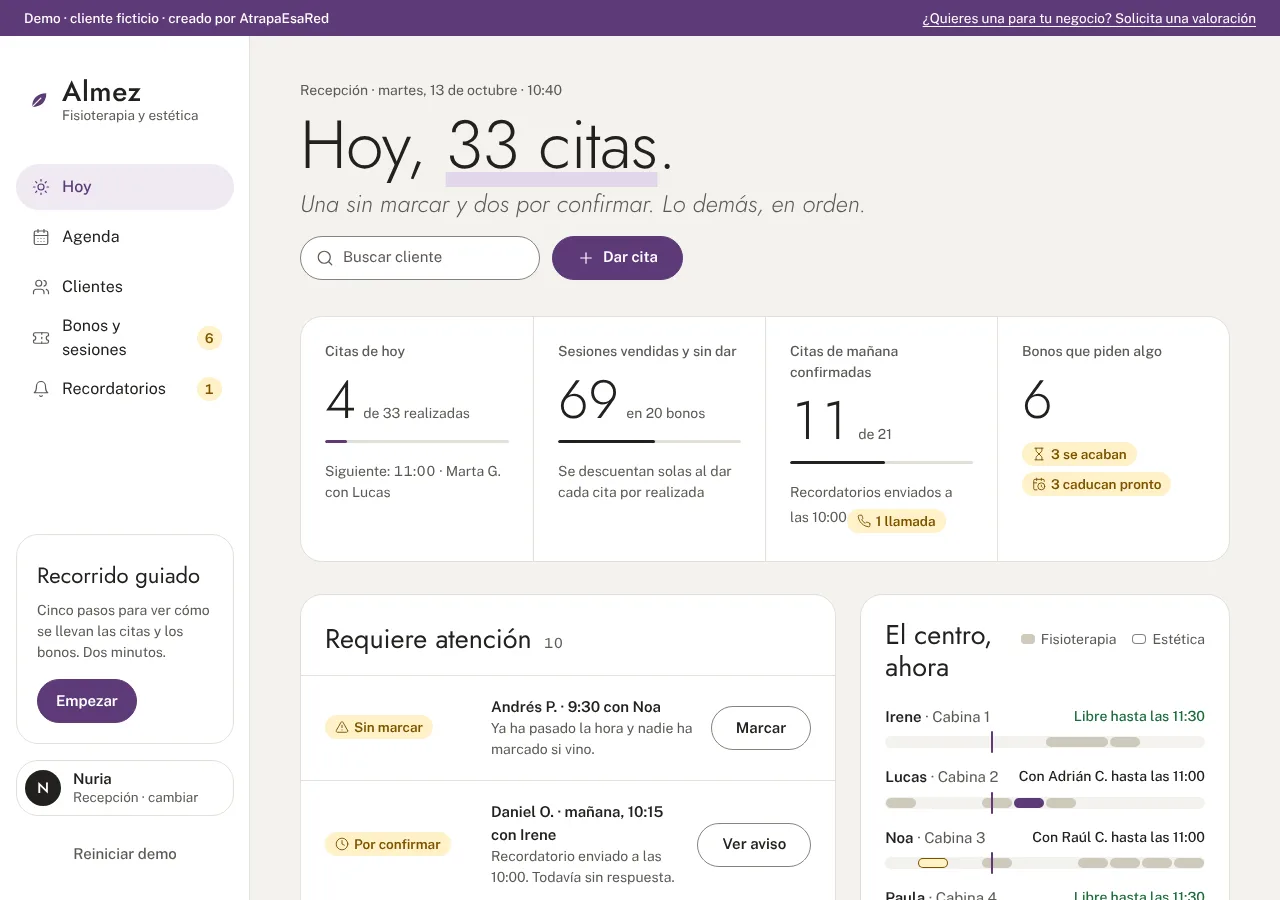The height and width of the screenshot is (900, 1280).
Task: Click the yellow appointment block in Noa's timeline
Action: coord(933,863)
